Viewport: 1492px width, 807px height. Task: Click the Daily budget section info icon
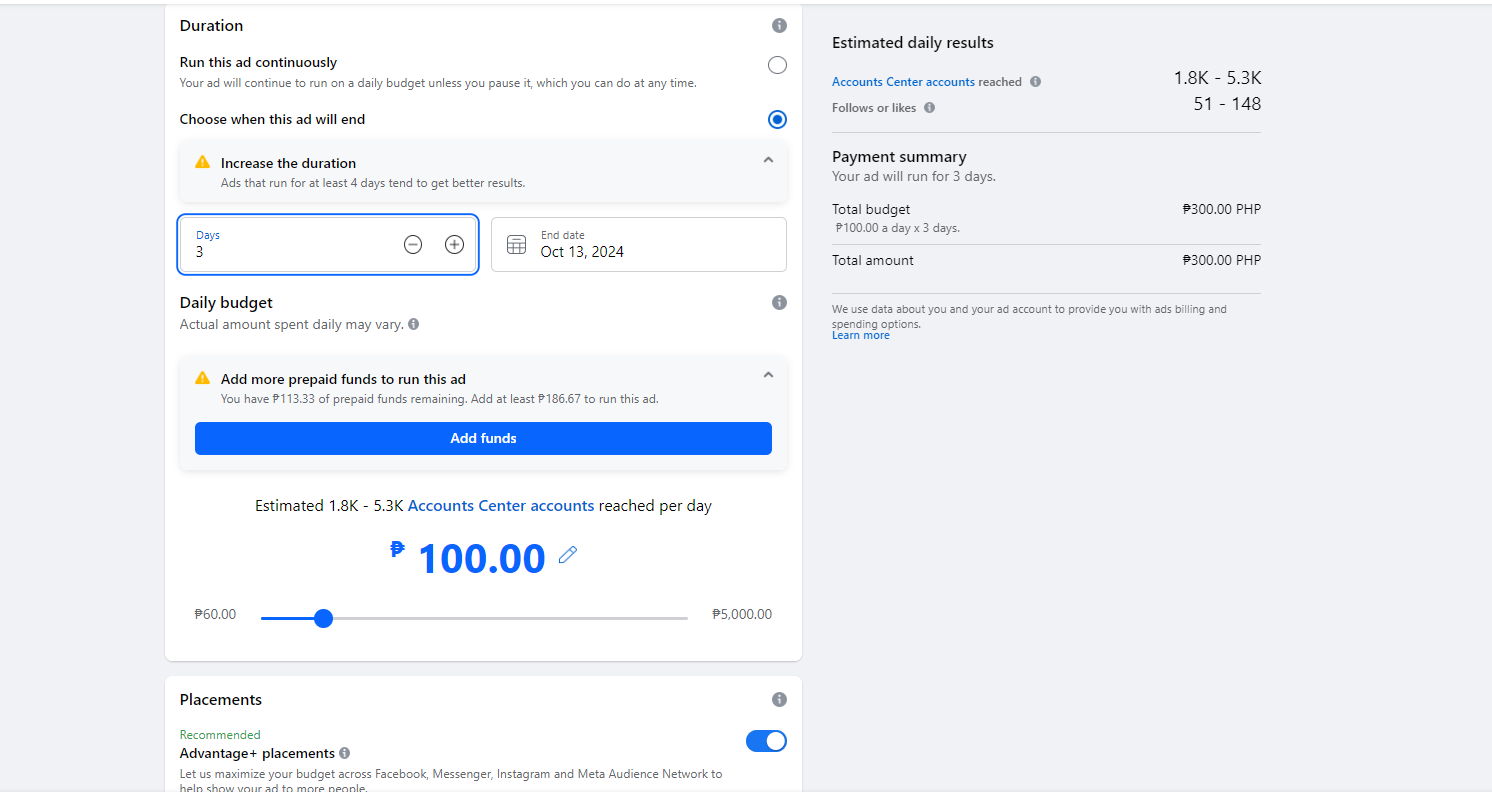coord(779,303)
